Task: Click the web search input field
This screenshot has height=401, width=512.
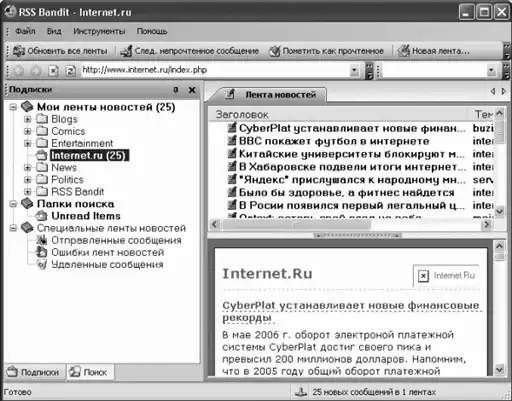Action: coord(434,70)
